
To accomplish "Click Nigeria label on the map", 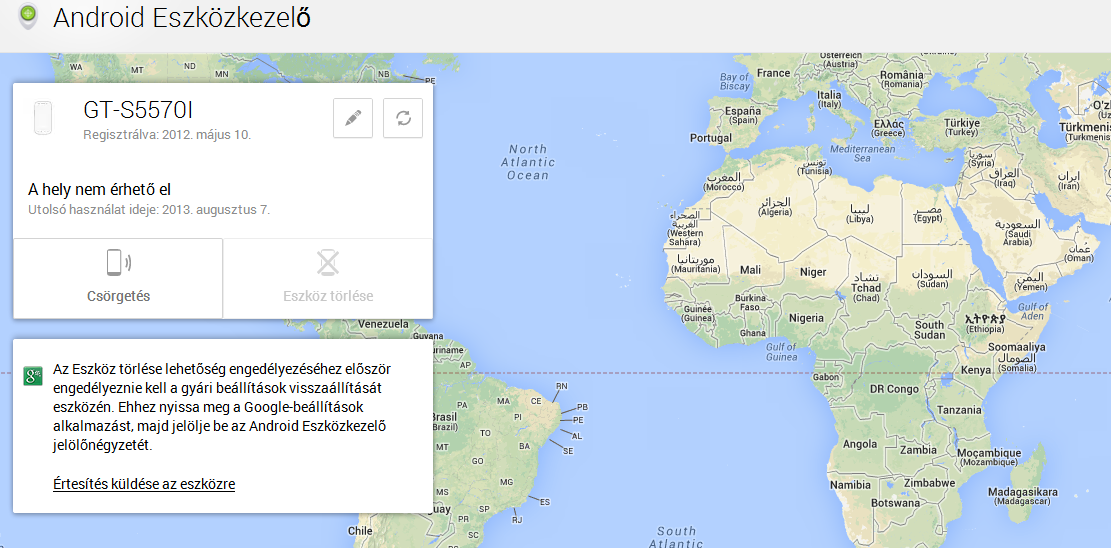I will (806, 318).
